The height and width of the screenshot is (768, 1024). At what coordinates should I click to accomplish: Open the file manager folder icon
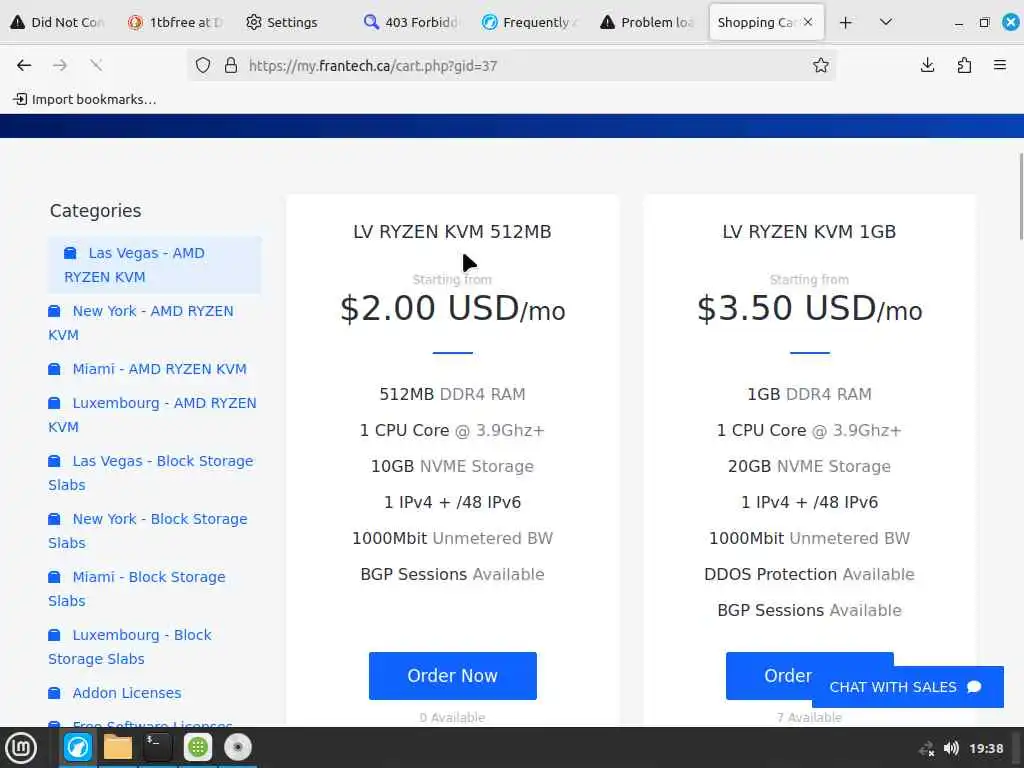point(118,747)
